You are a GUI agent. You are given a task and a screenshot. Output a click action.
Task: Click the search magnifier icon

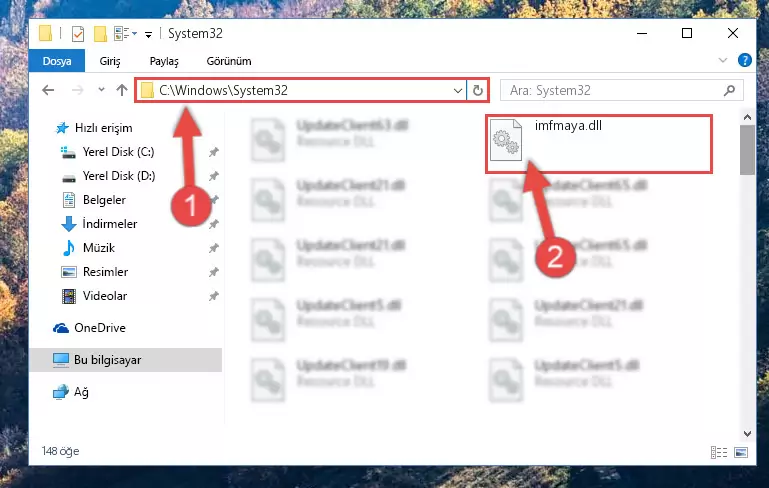click(729, 90)
